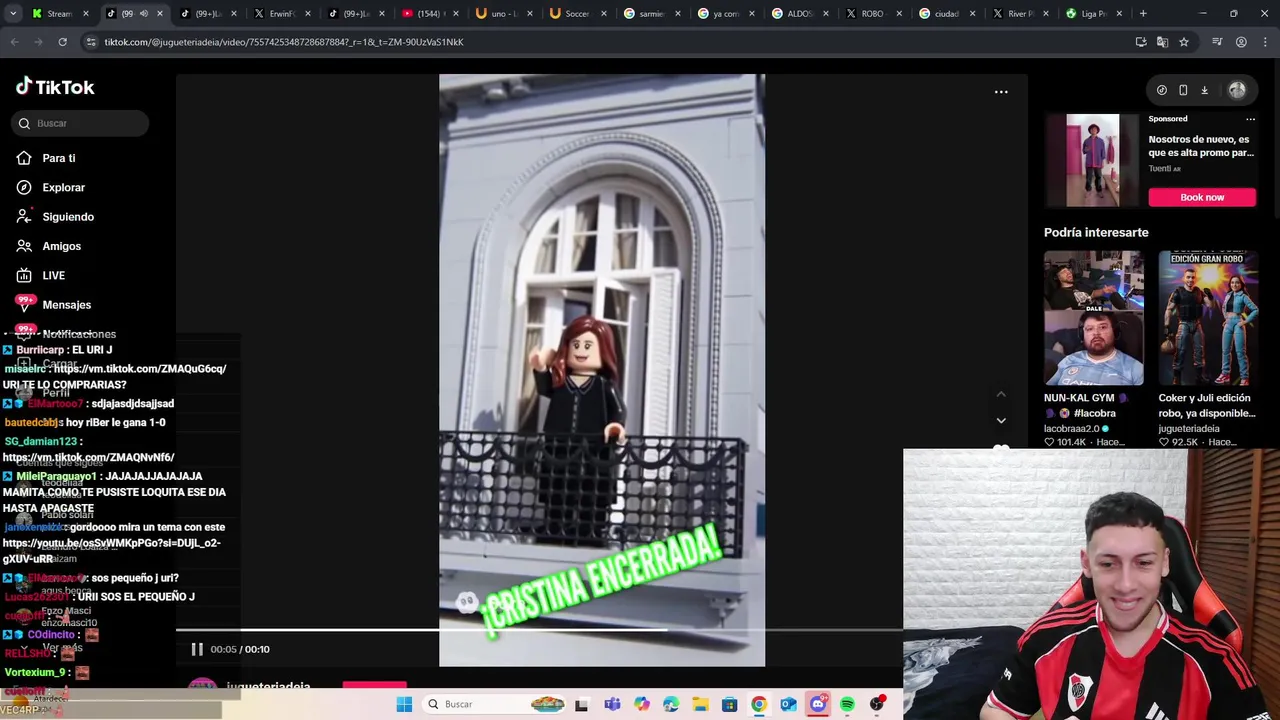Click the LIVE camera icon
Screen dimensions: 1280x720
[x=24, y=275]
